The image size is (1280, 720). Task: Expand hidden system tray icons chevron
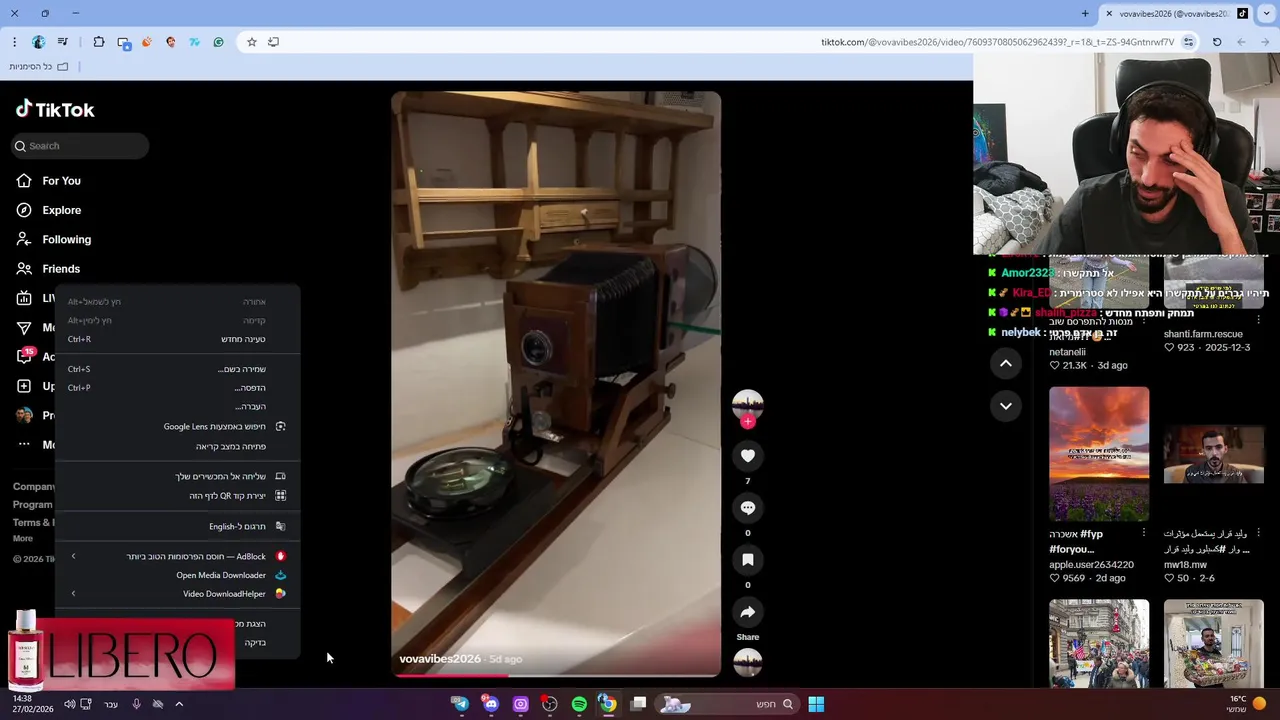[179, 704]
